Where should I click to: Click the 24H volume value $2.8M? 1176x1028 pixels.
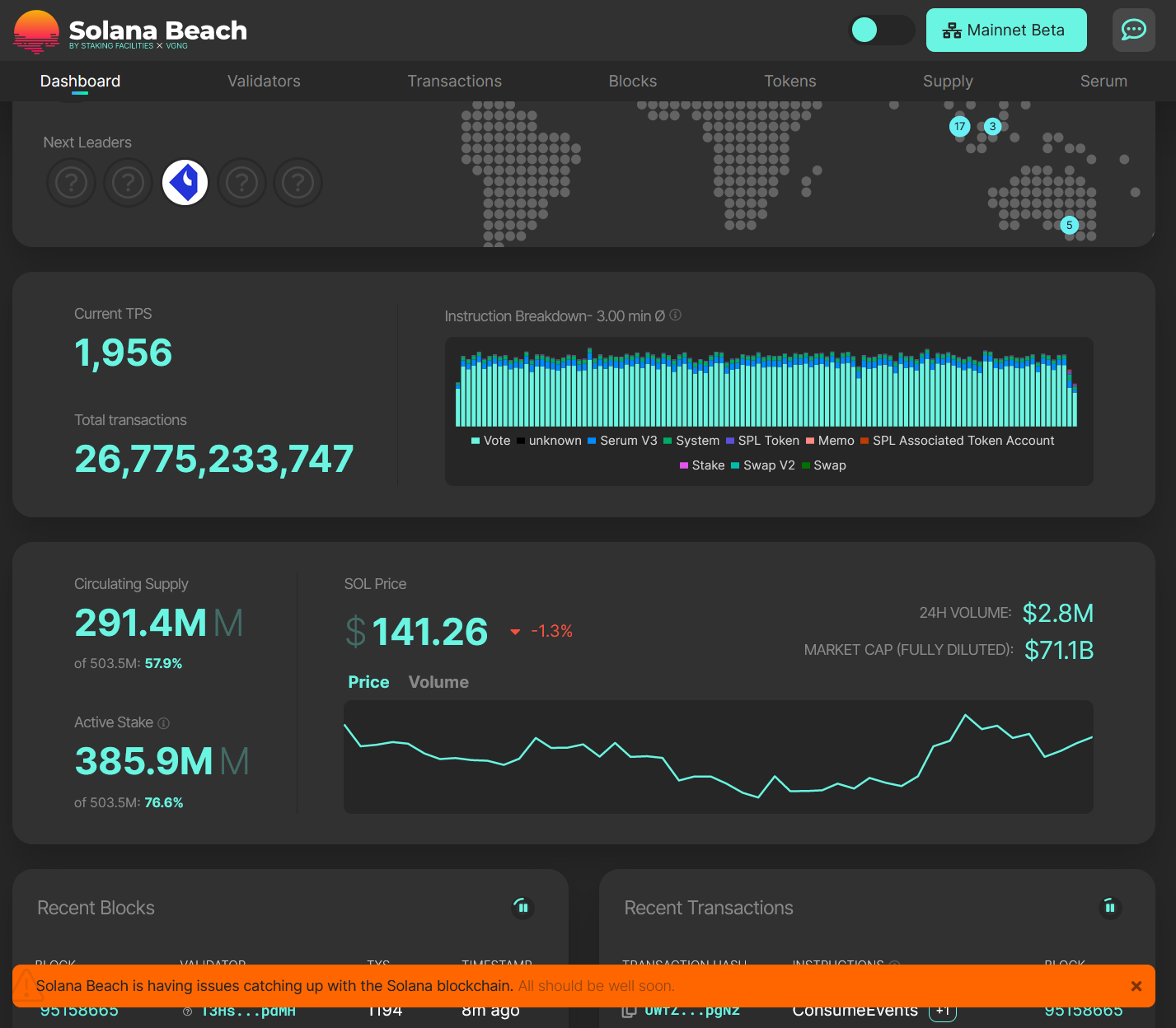click(x=1057, y=613)
